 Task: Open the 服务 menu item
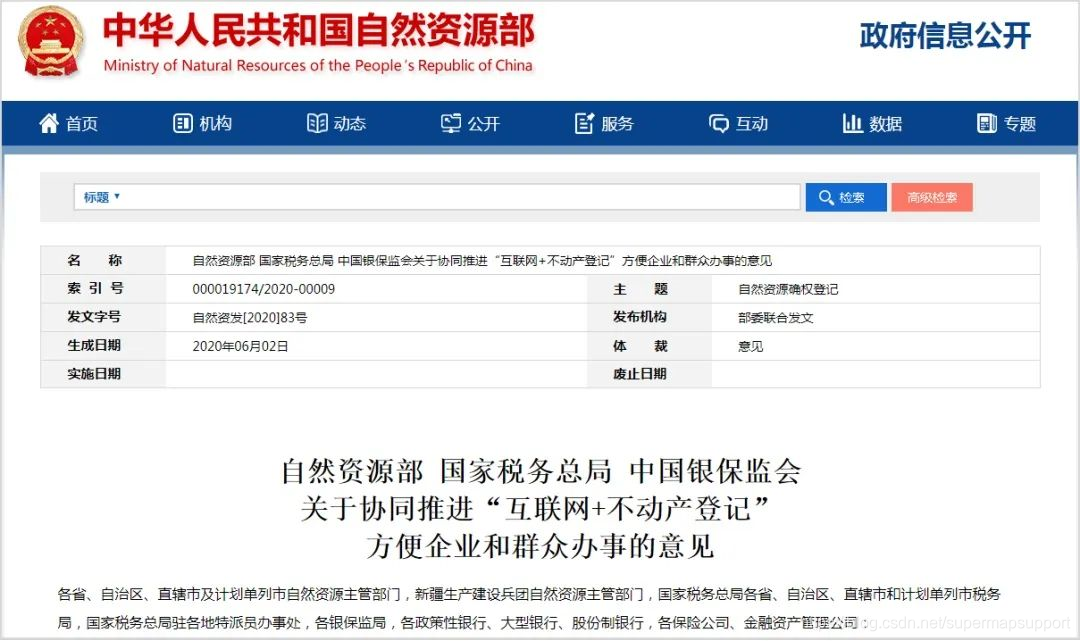(x=604, y=123)
